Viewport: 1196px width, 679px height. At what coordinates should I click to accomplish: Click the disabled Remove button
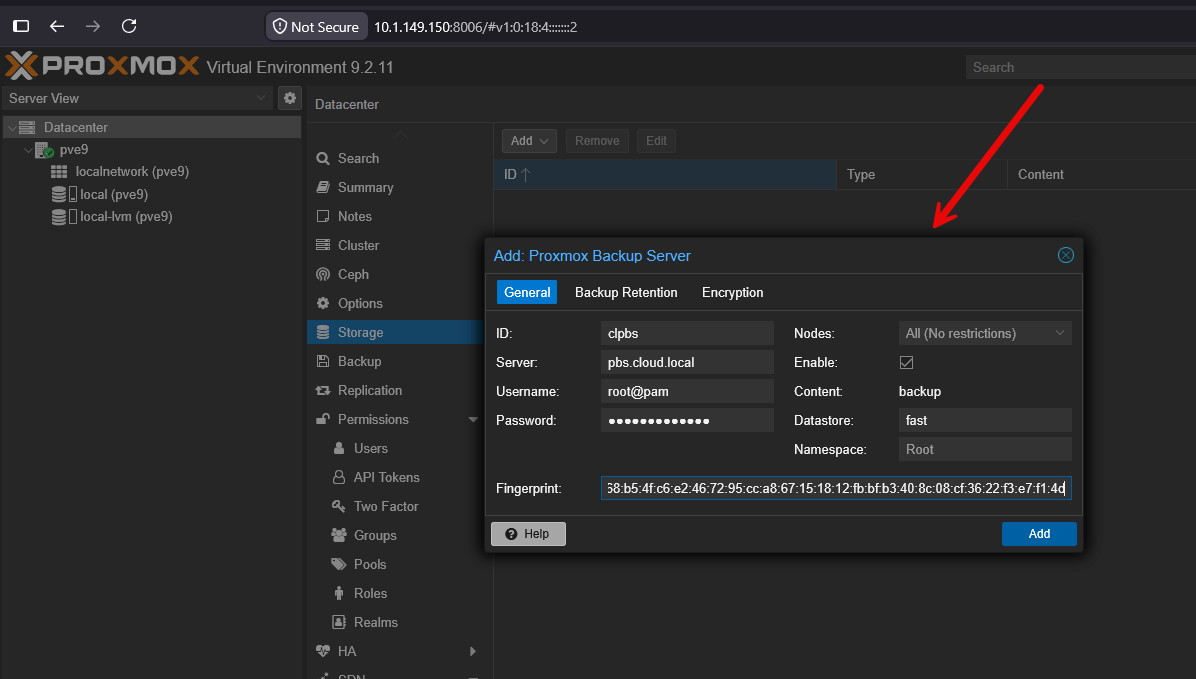coord(597,141)
